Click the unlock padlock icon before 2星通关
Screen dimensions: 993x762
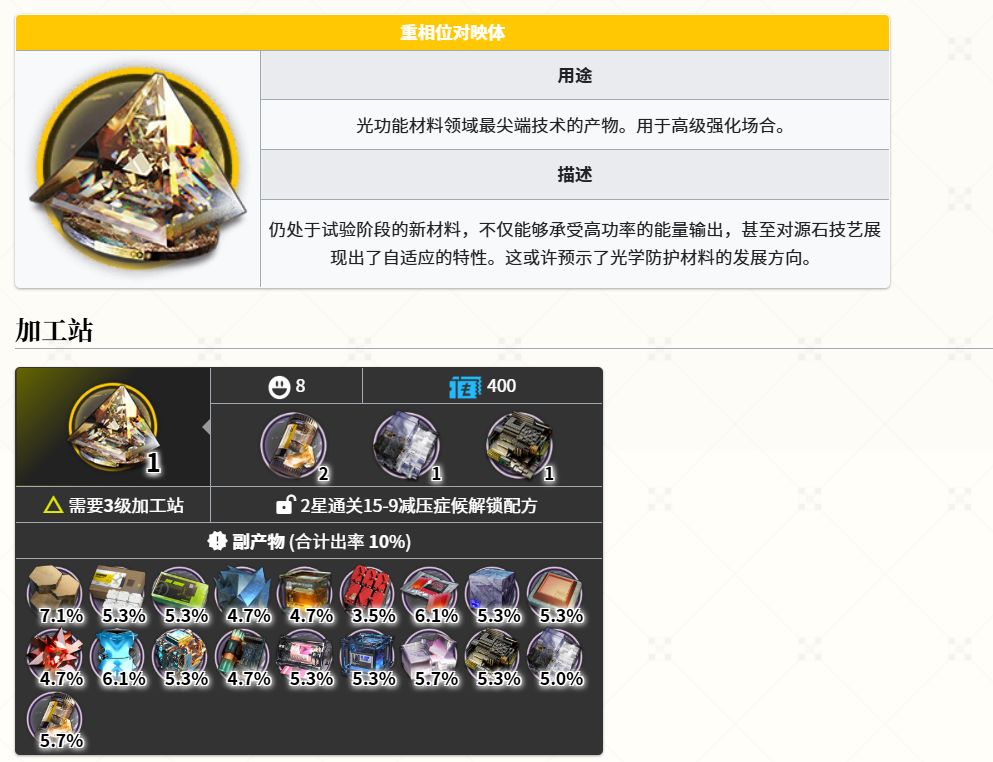coord(285,504)
